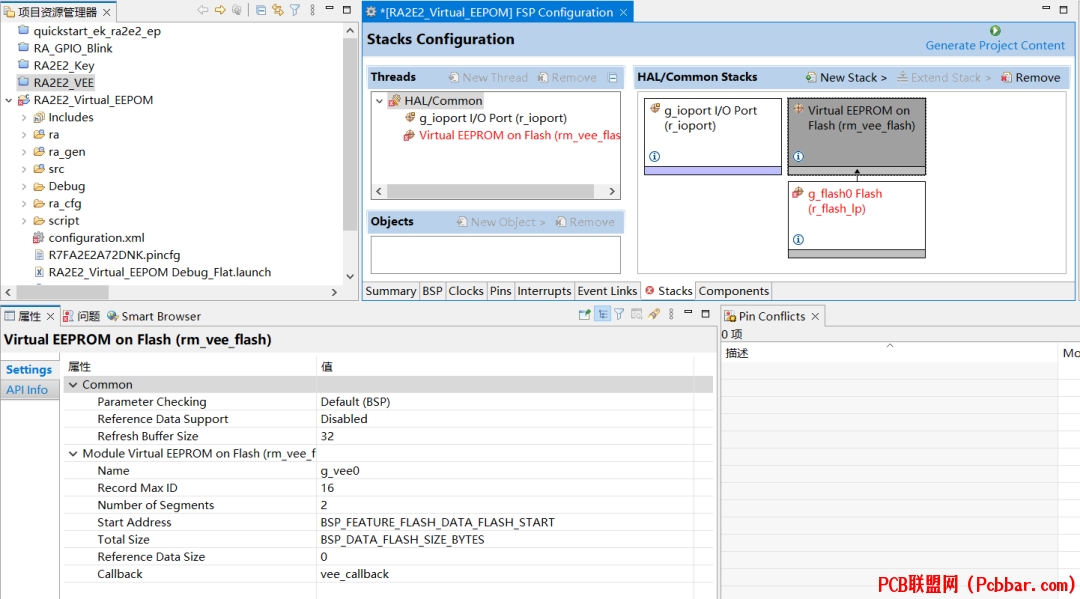Expand the Debug folder
The height and width of the screenshot is (599, 1080).
pos(23,187)
